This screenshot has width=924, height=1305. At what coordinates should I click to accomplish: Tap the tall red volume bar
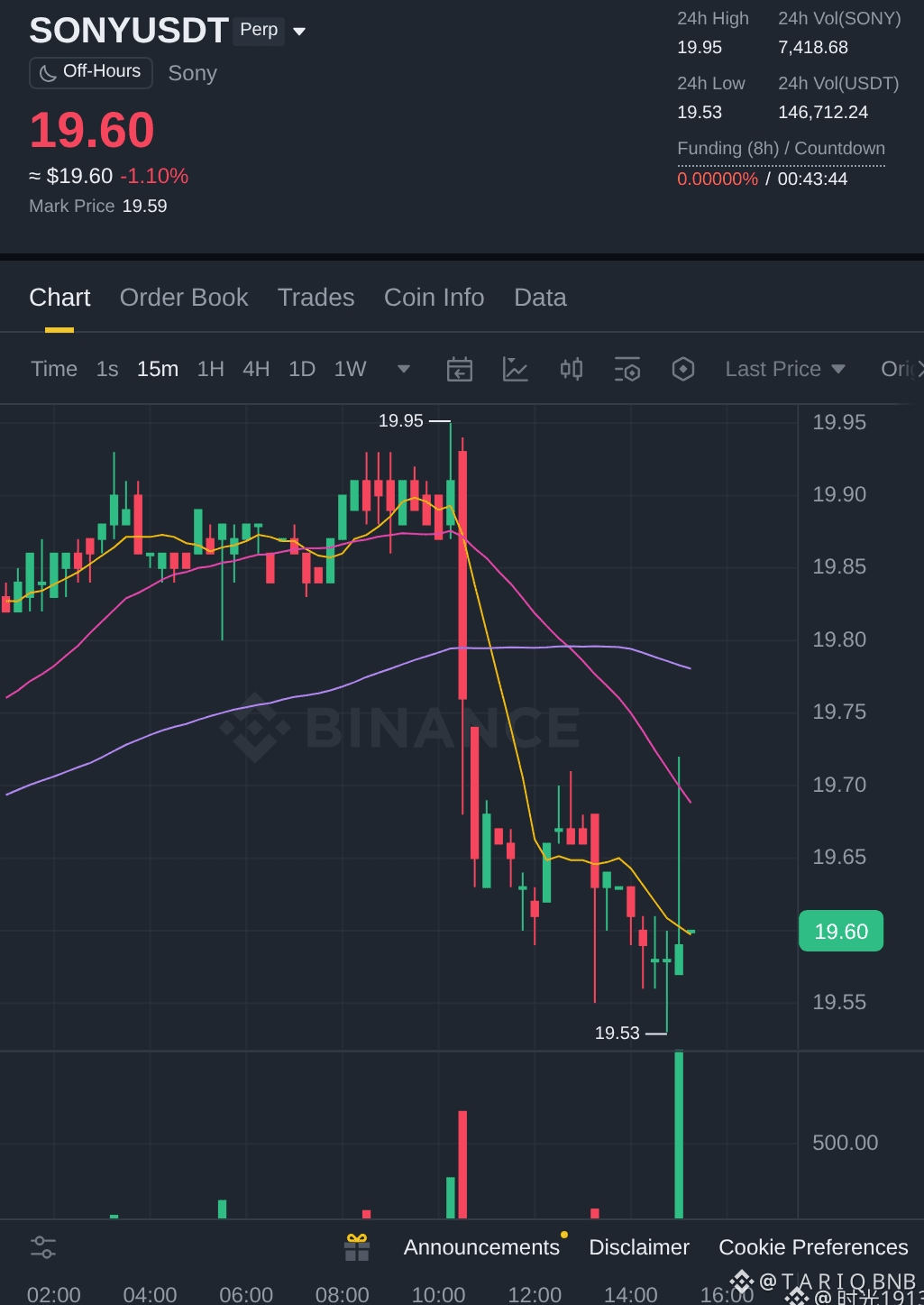(x=462, y=1164)
